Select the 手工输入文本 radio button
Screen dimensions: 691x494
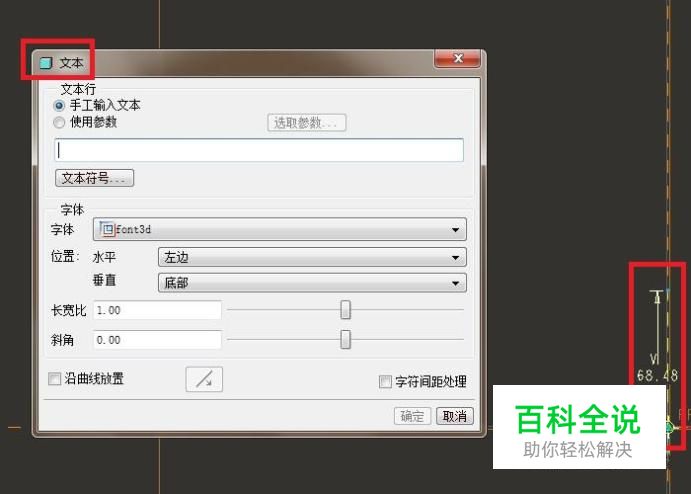coord(59,106)
